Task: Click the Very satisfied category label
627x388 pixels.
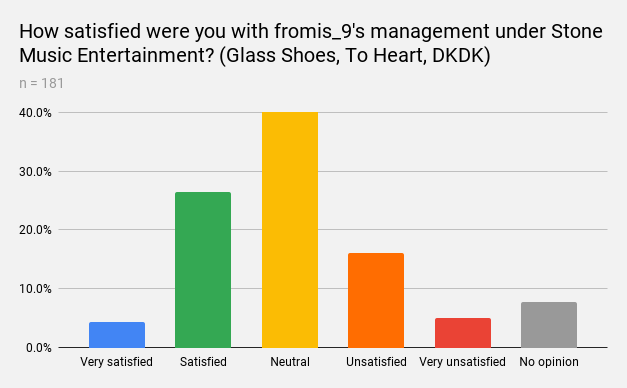Action: pyautogui.click(x=116, y=362)
